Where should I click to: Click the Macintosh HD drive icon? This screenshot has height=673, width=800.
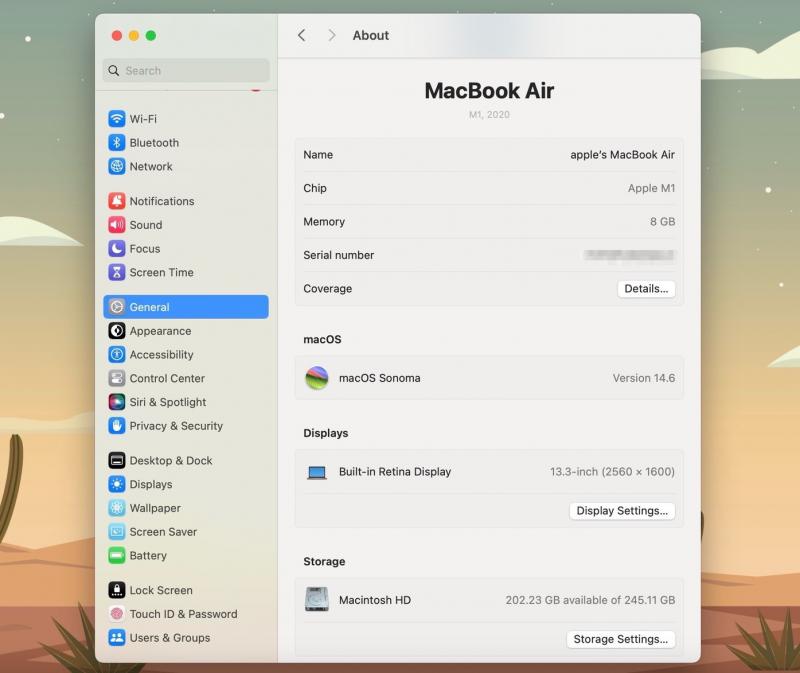(316, 600)
